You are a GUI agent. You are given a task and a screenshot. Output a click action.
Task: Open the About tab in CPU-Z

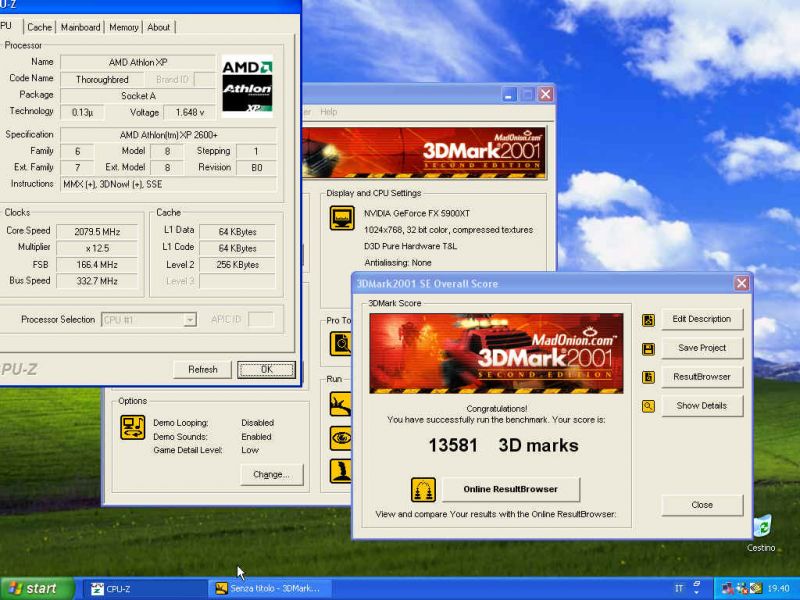pyautogui.click(x=158, y=27)
